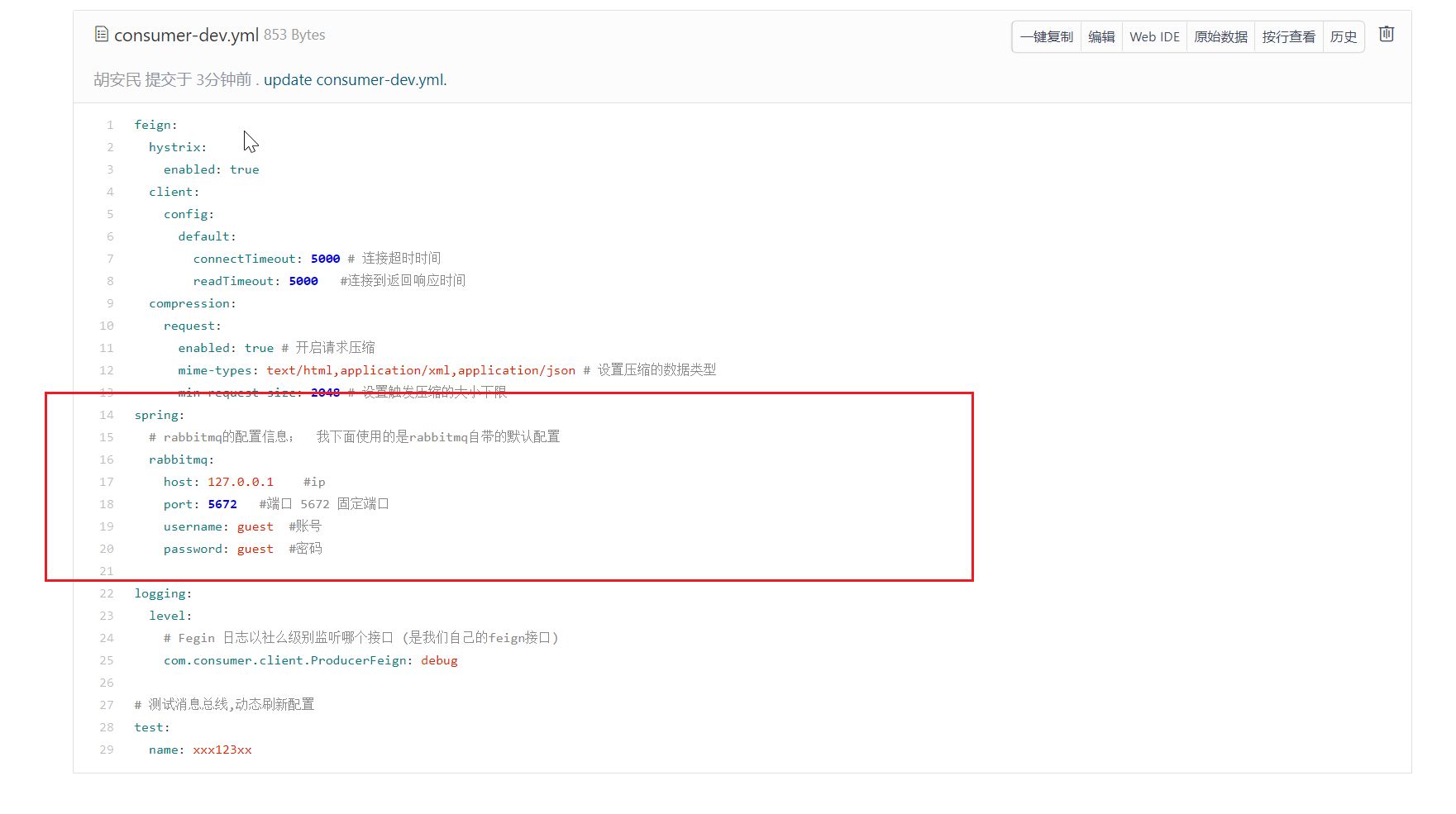Select line number 1
The height and width of the screenshot is (814, 1456).
coord(110,125)
